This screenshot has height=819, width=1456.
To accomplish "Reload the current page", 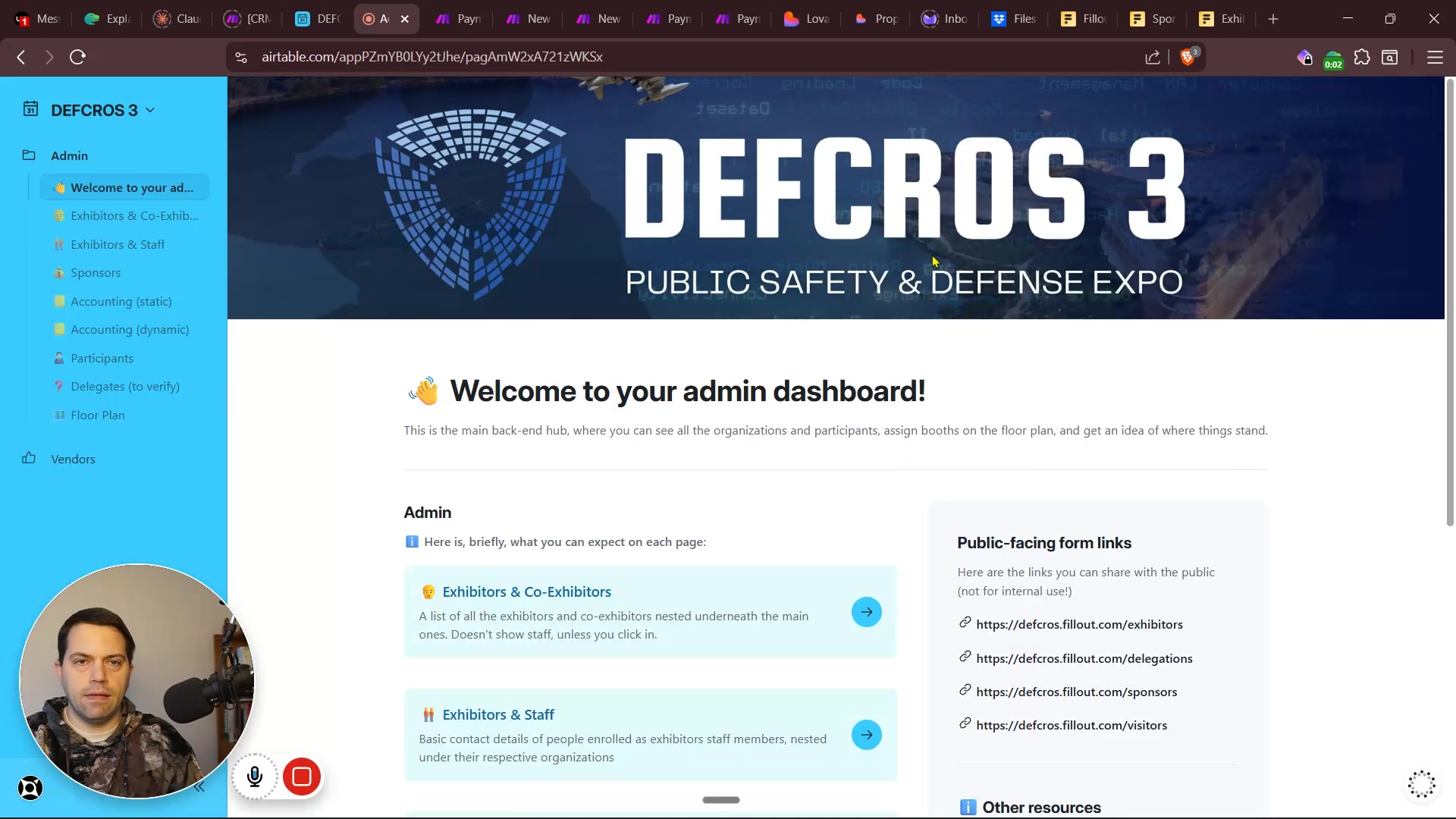I will point(77,57).
